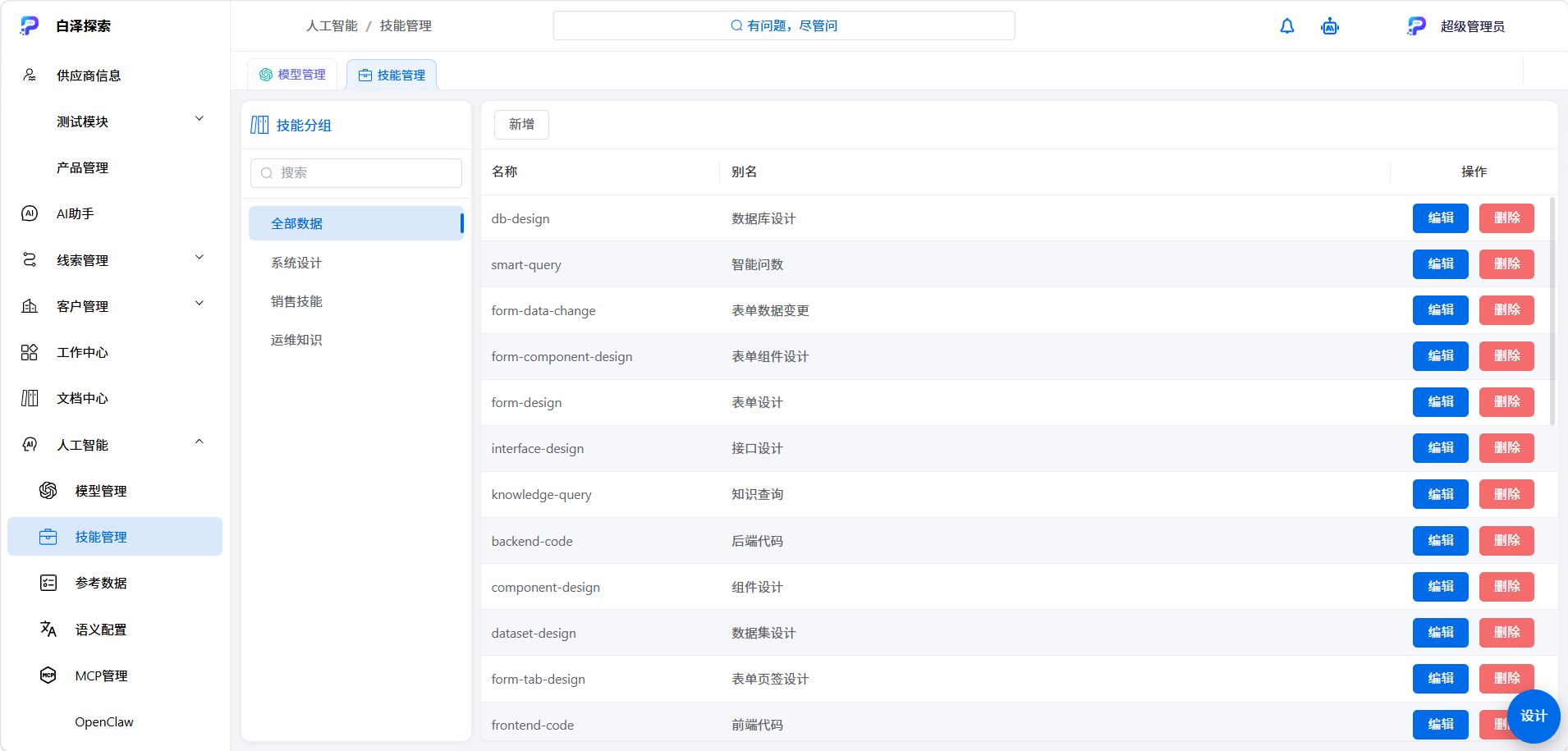
Task: Click the notification bell icon
Action: [1287, 26]
